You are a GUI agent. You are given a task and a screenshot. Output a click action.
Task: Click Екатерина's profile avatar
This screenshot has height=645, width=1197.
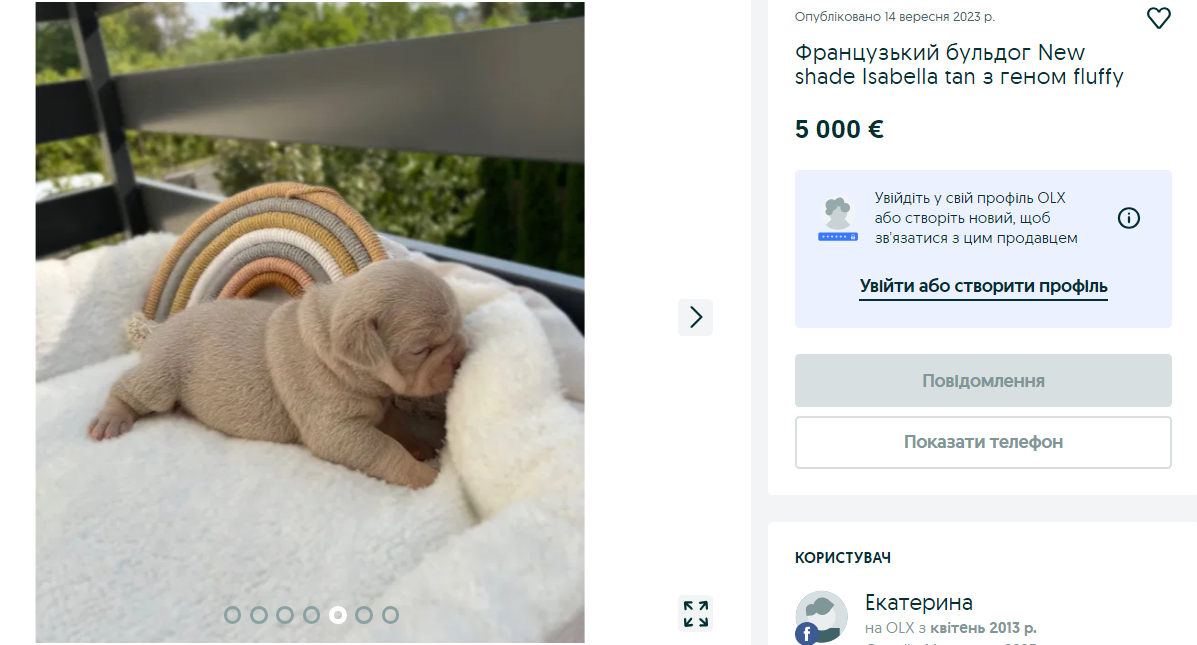click(x=824, y=614)
